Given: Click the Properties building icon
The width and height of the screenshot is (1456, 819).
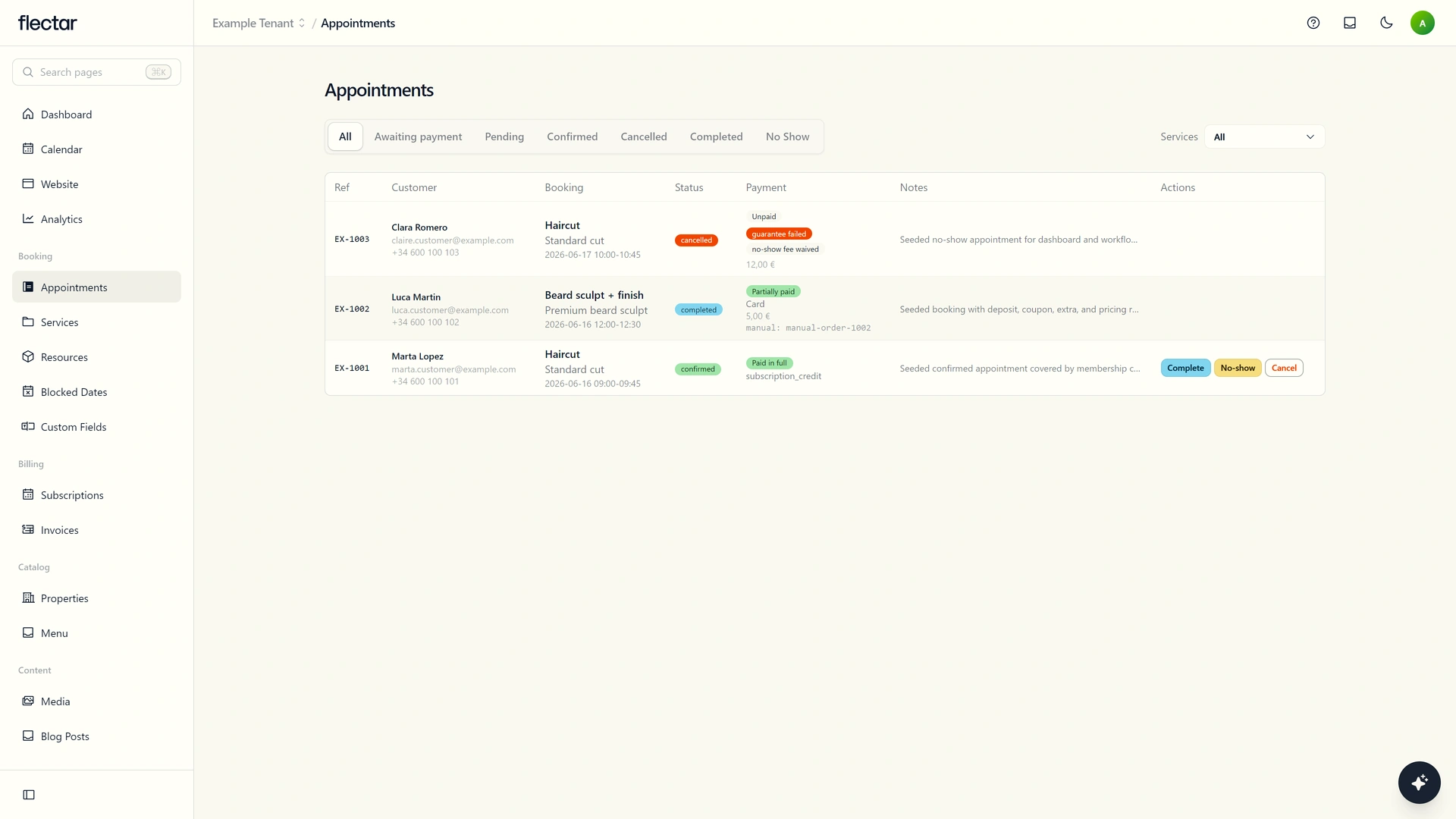Looking at the screenshot, I should click(x=28, y=598).
